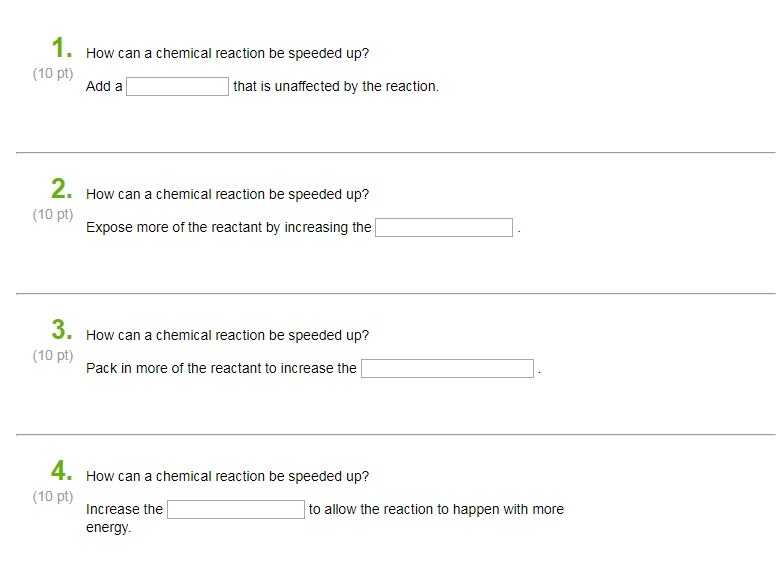Click the green question number 3
This screenshot has width=776, height=583.
point(61,330)
